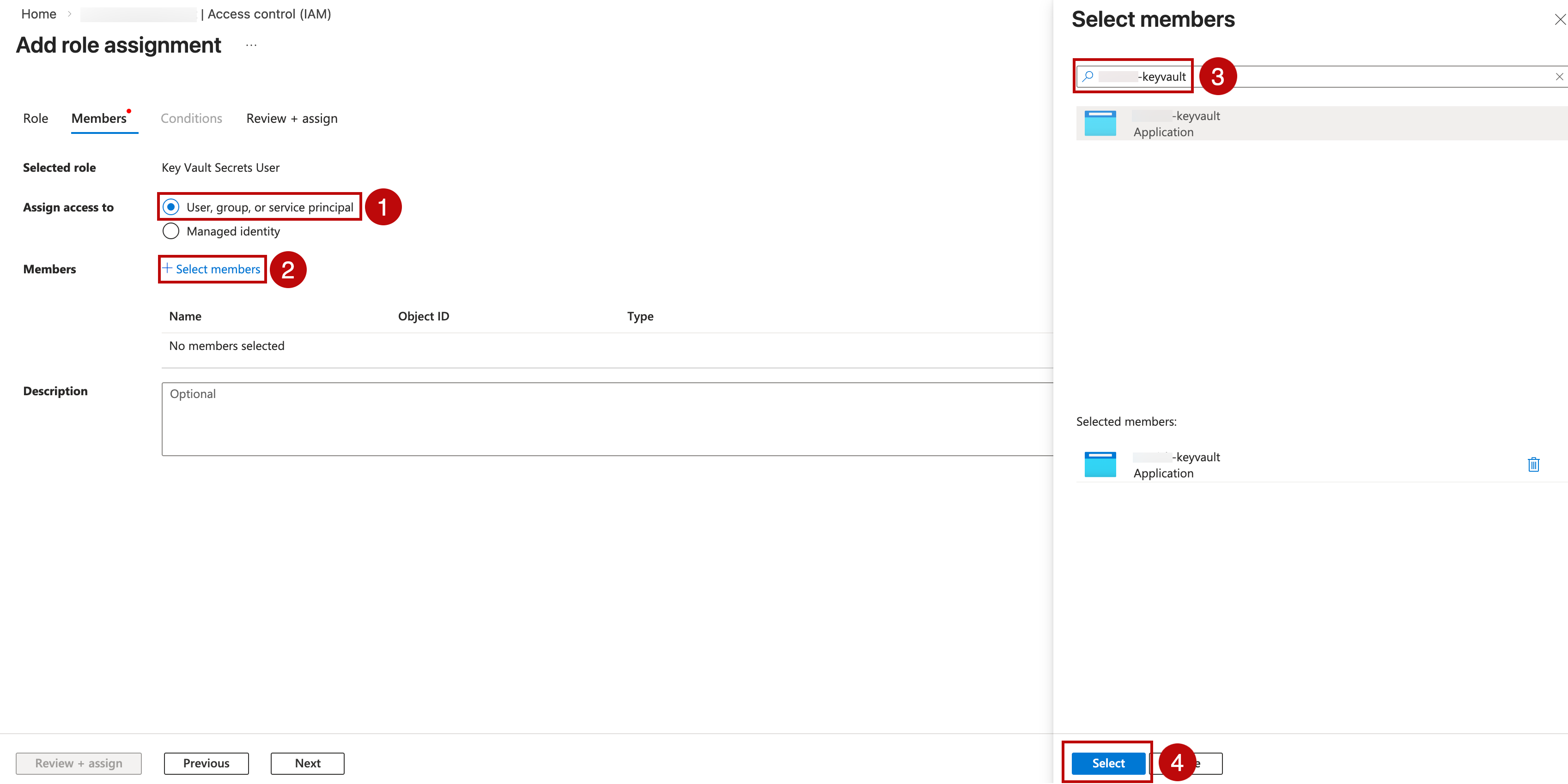The image size is (1568, 784).
Task: Clear the keyvault search text
Action: click(x=1559, y=77)
